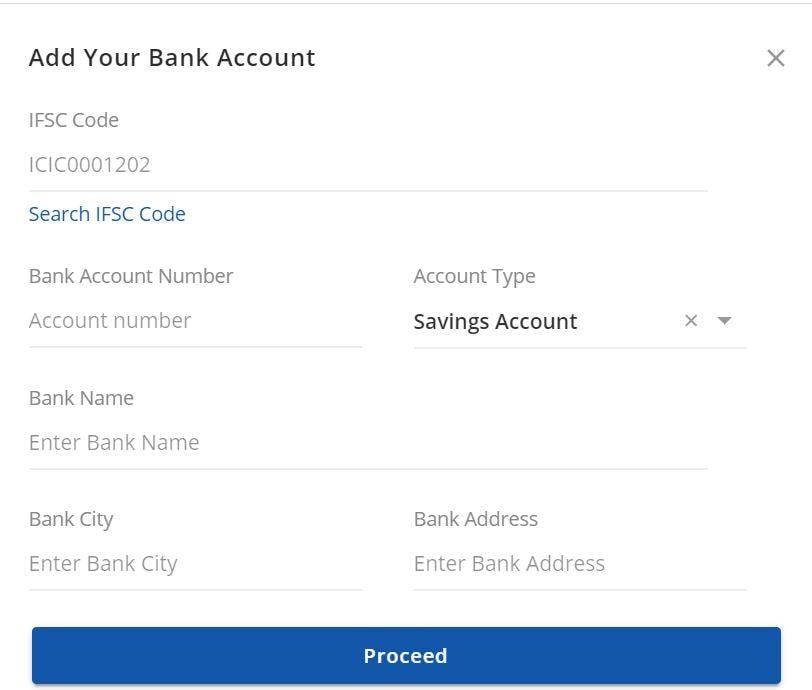
Task: Click the Account Type label
Action: (474, 276)
